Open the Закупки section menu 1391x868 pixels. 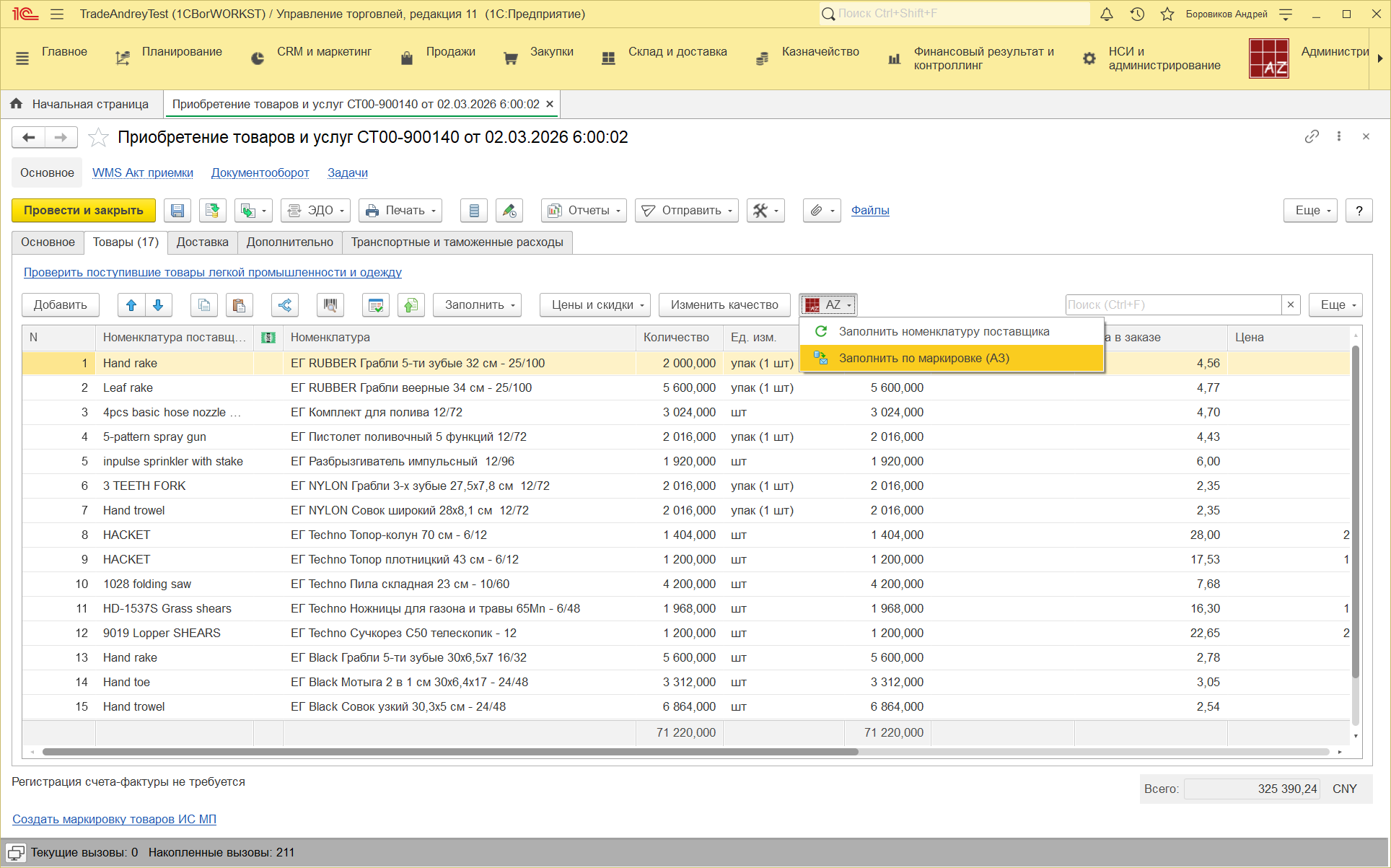pyautogui.click(x=551, y=52)
